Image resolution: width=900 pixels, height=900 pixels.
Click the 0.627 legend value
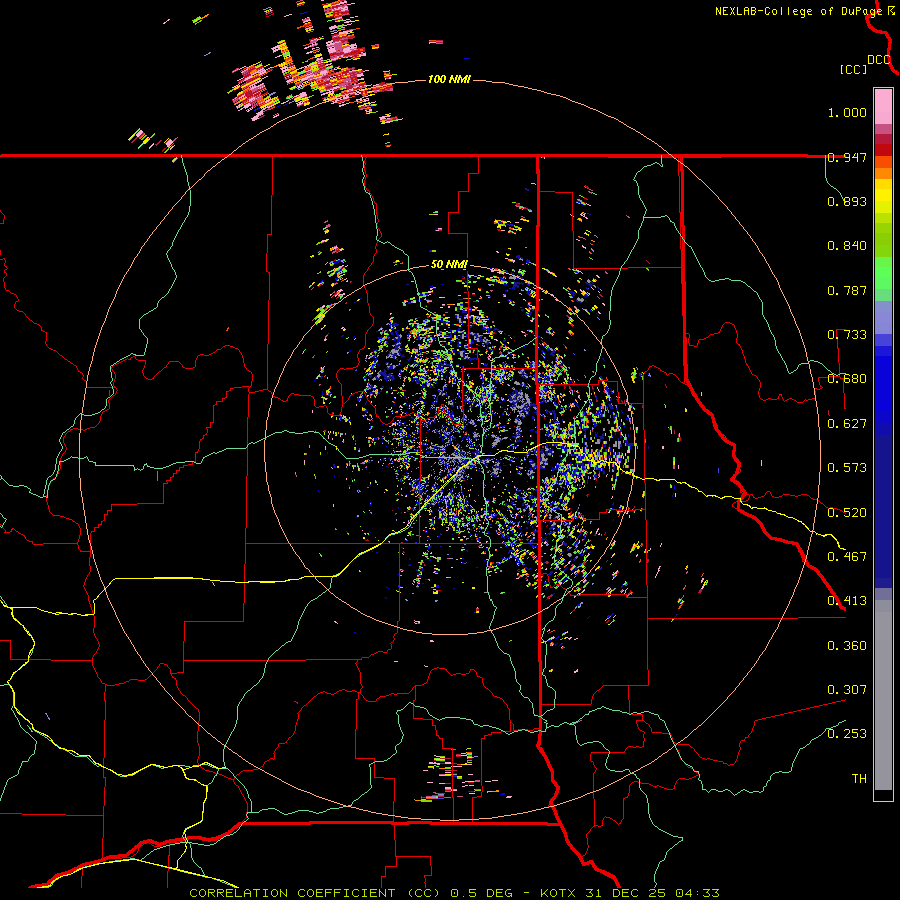tap(847, 424)
